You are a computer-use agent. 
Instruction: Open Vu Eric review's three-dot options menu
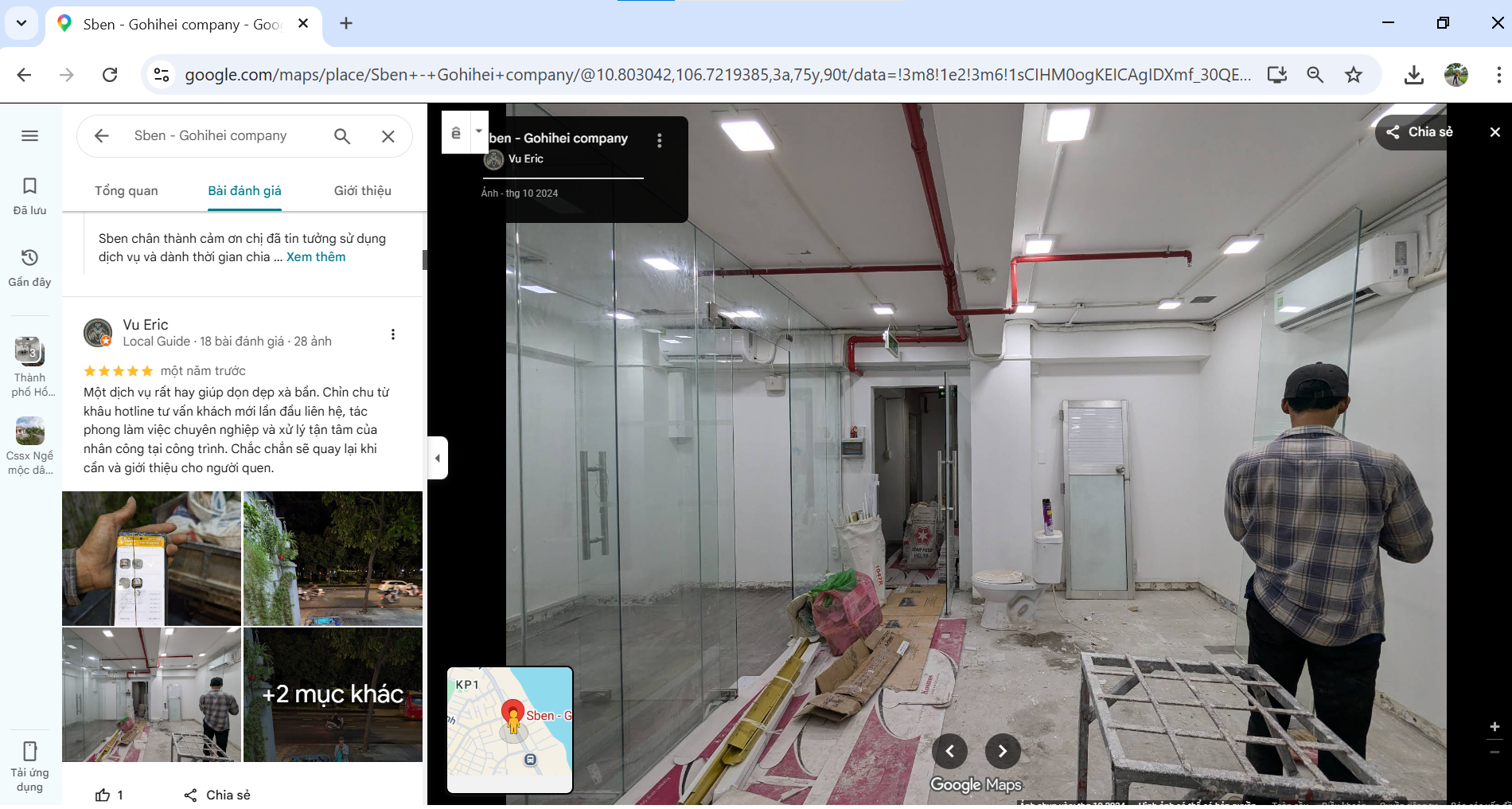pyautogui.click(x=392, y=334)
